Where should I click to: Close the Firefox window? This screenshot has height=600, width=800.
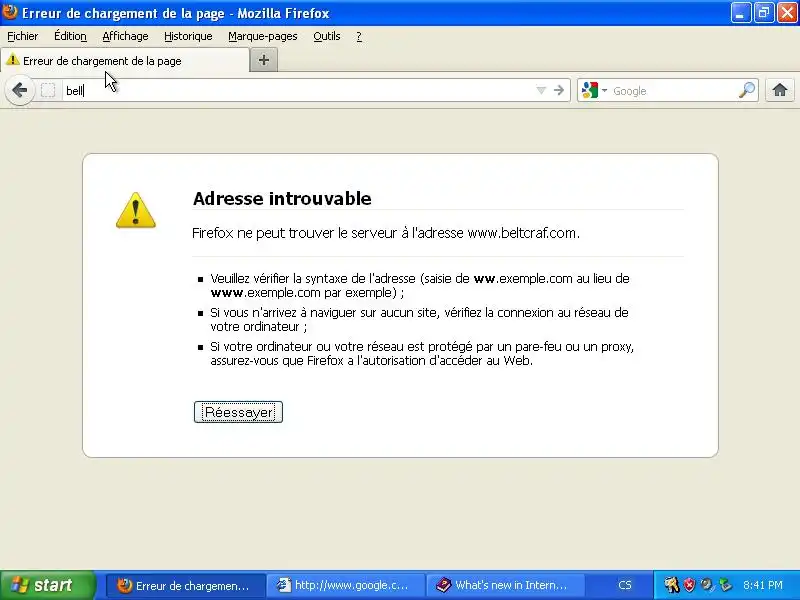point(787,13)
